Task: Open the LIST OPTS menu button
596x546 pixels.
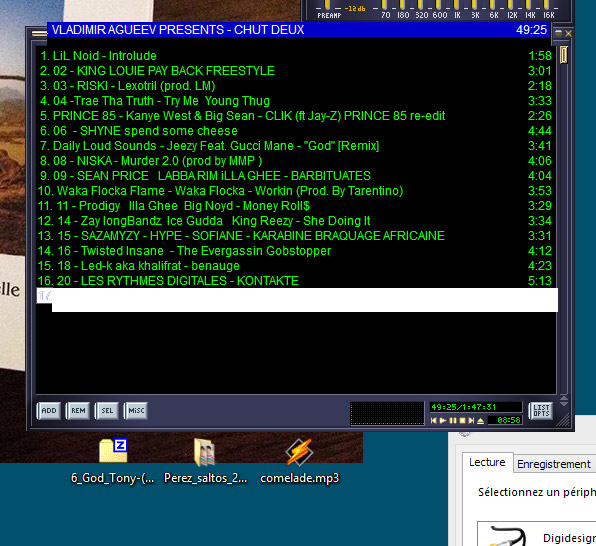Action: tap(541, 411)
